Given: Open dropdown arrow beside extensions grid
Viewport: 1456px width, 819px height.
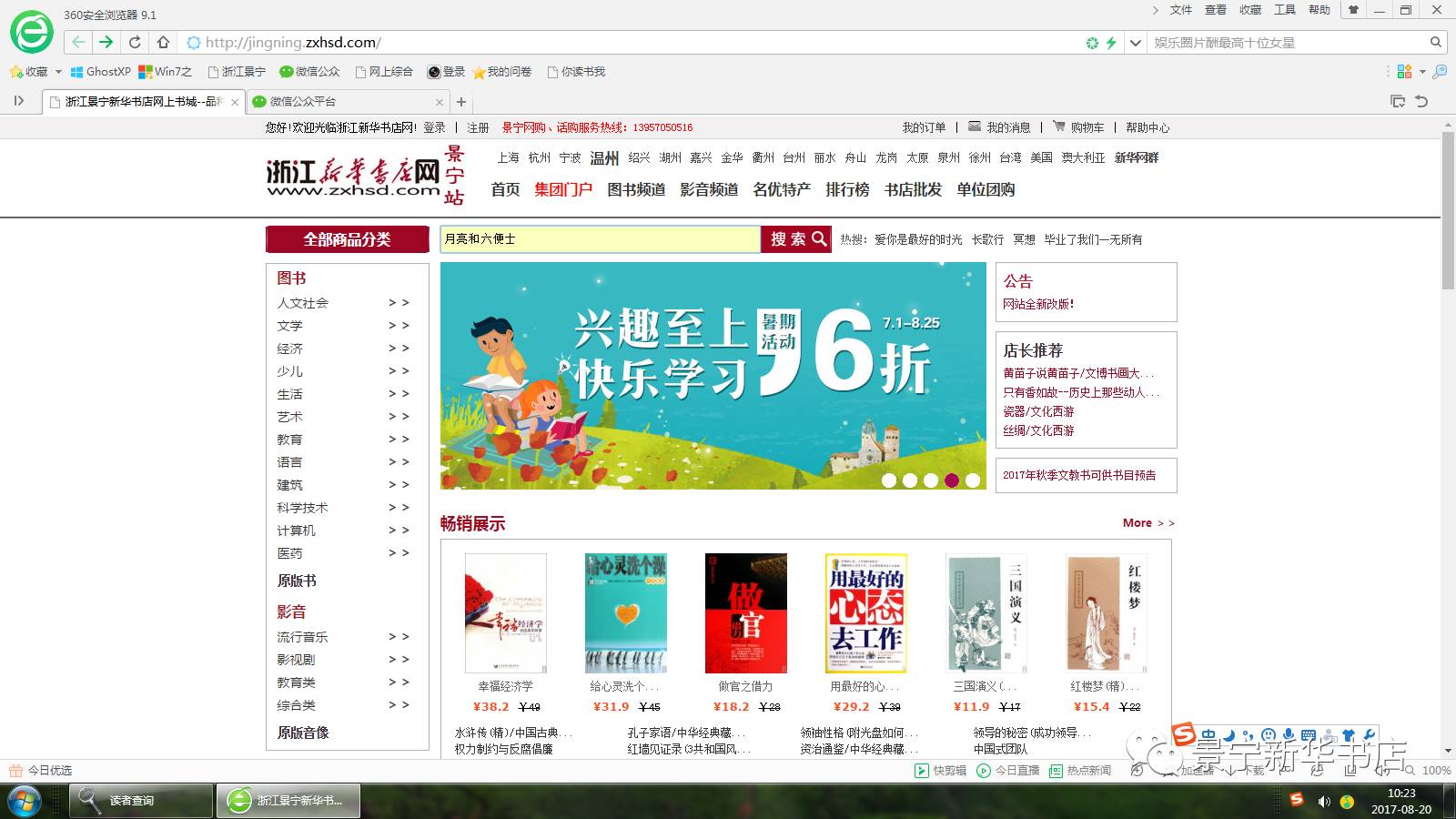Looking at the screenshot, I should pyautogui.click(x=1421, y=71).
